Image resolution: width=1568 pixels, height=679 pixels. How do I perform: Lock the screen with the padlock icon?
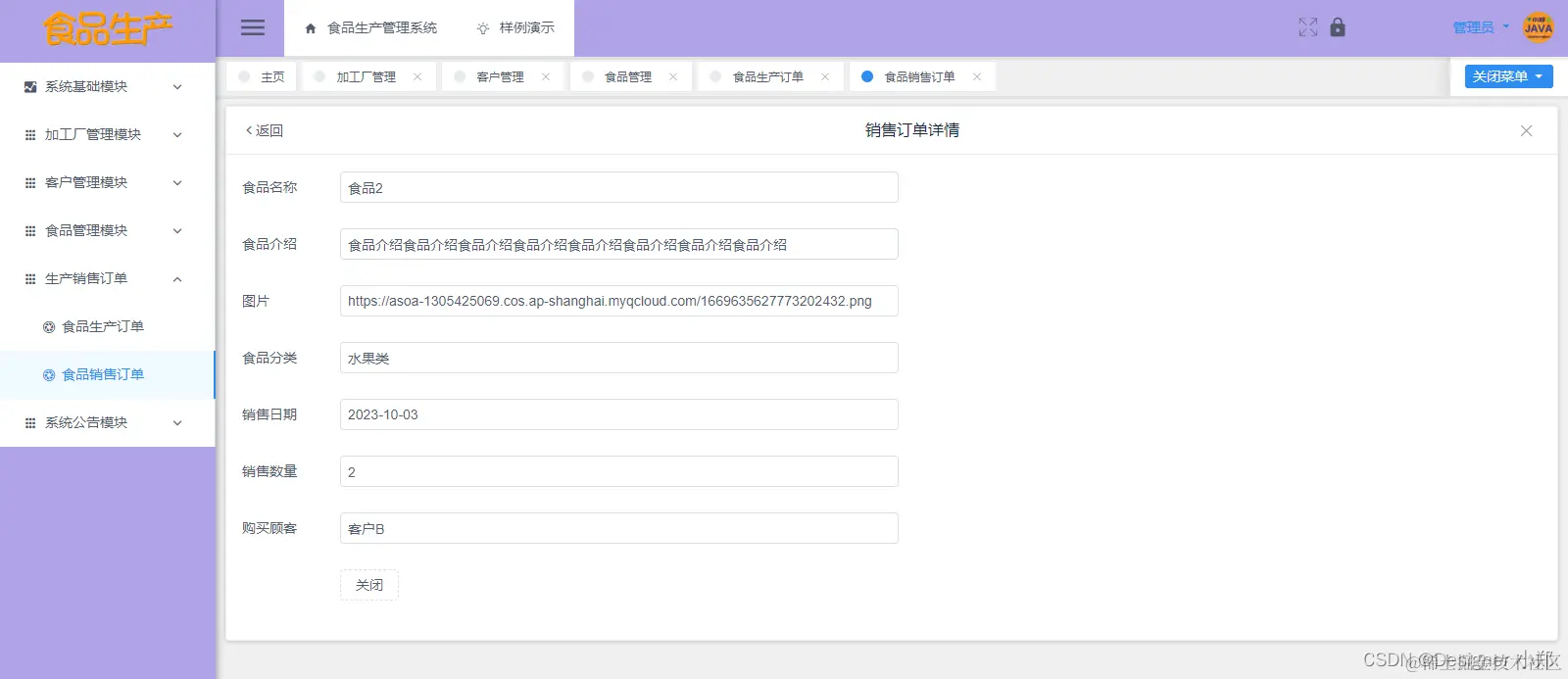(1338, 27)
